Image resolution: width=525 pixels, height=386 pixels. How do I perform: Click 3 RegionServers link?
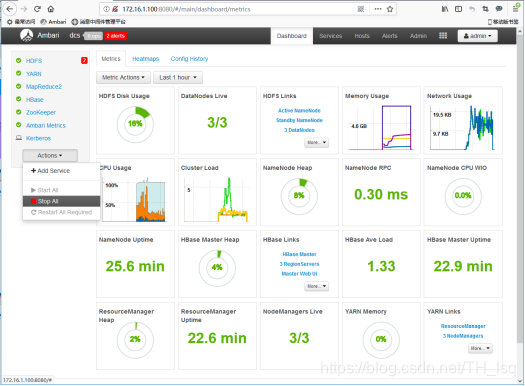pos(299,264)
